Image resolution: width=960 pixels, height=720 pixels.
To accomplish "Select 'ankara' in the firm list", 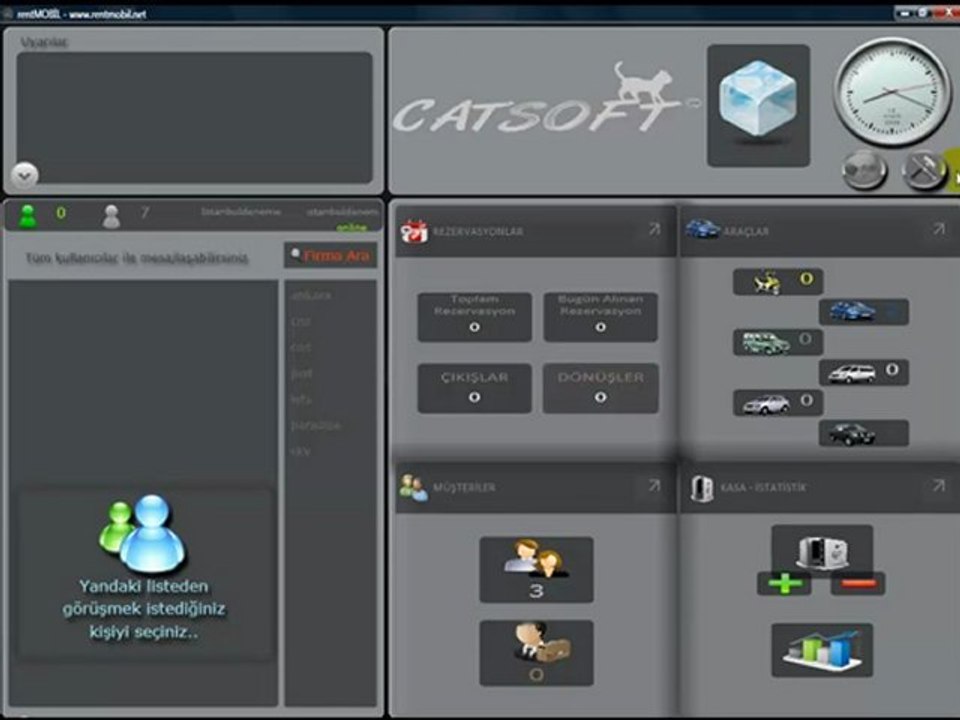I will (x=312, y=295).
